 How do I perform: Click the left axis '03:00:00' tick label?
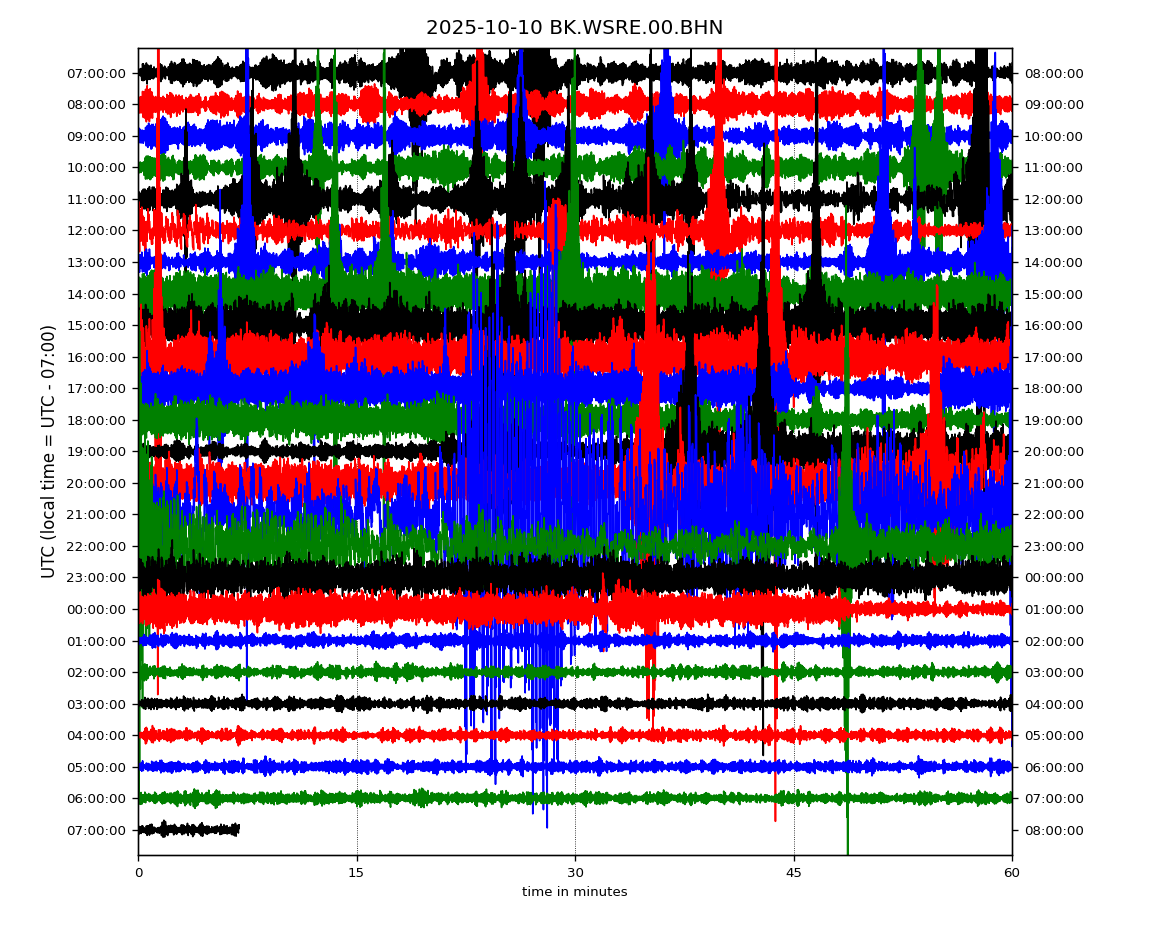[98, 704]
